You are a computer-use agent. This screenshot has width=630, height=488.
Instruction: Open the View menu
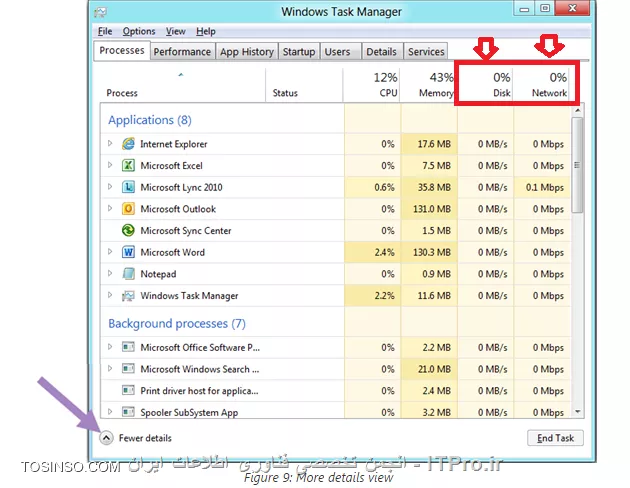coord(176,31)
